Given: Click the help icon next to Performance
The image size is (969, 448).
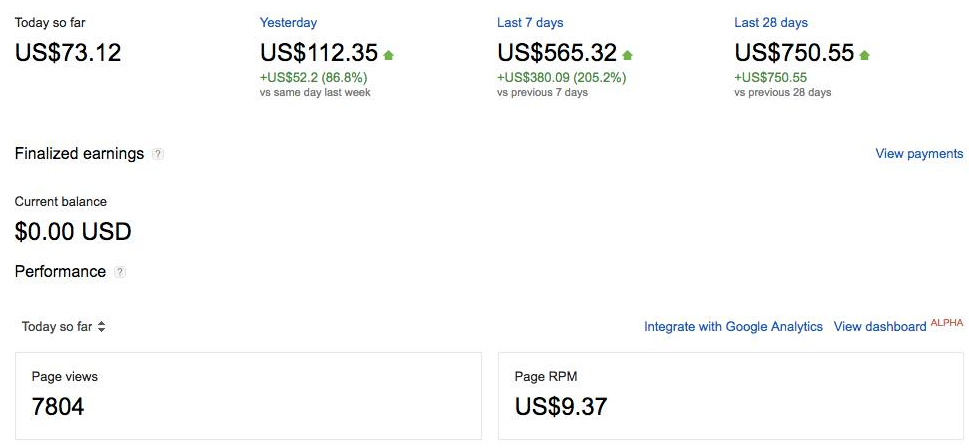Looking at the screenshot, I should 121,272.
